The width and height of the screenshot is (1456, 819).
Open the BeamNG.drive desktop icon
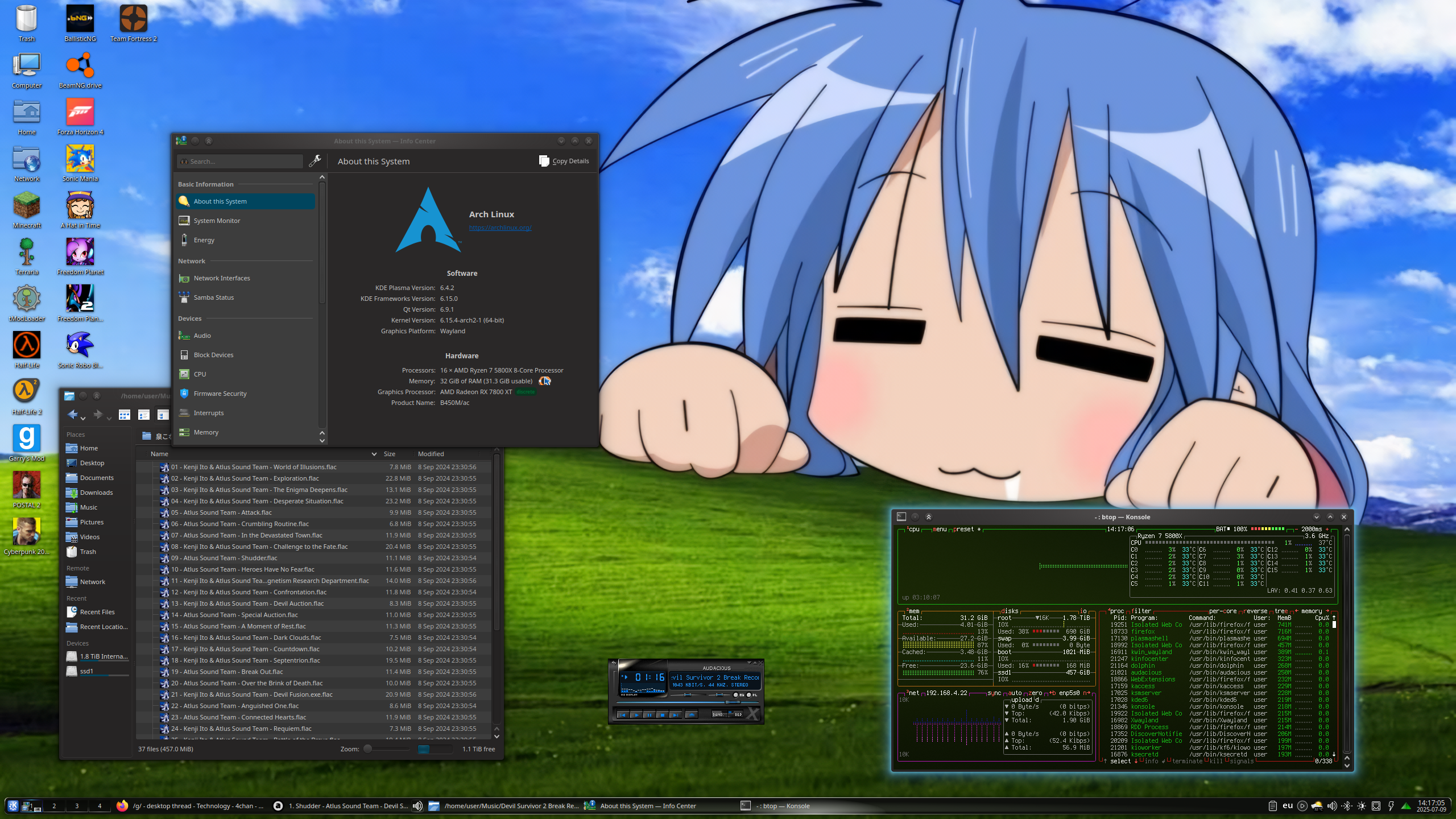coord(80,70)
